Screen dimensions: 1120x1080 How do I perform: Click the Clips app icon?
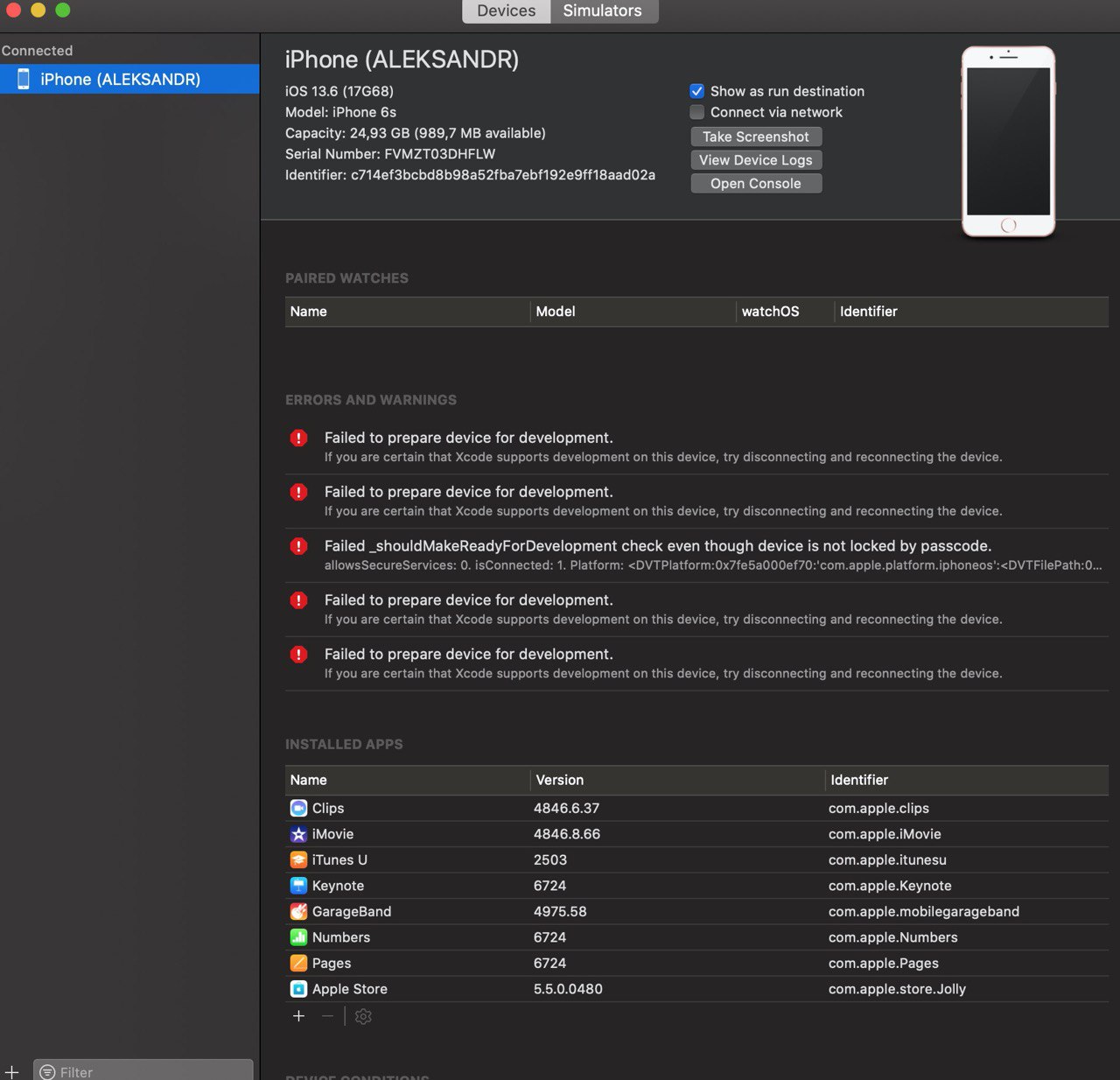pyautogui.click(x=298, y=808)
